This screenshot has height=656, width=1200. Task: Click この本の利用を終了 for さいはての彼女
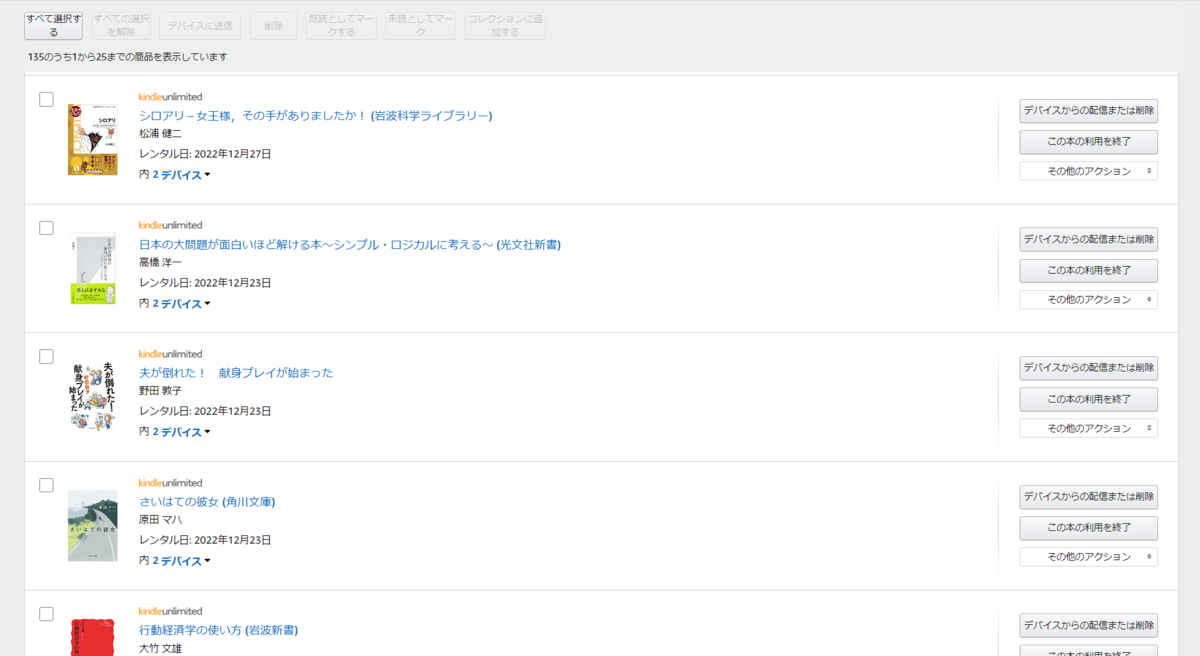pos(1089,528)
